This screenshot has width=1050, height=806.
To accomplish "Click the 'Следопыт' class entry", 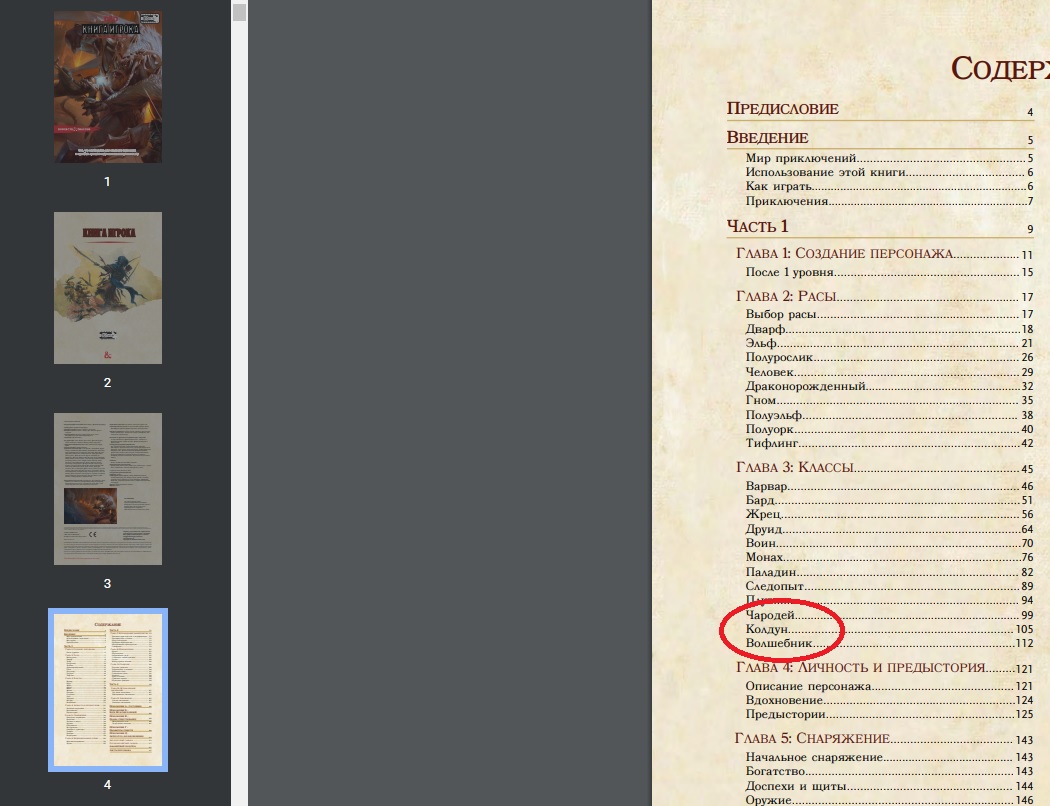I will 774,586.
